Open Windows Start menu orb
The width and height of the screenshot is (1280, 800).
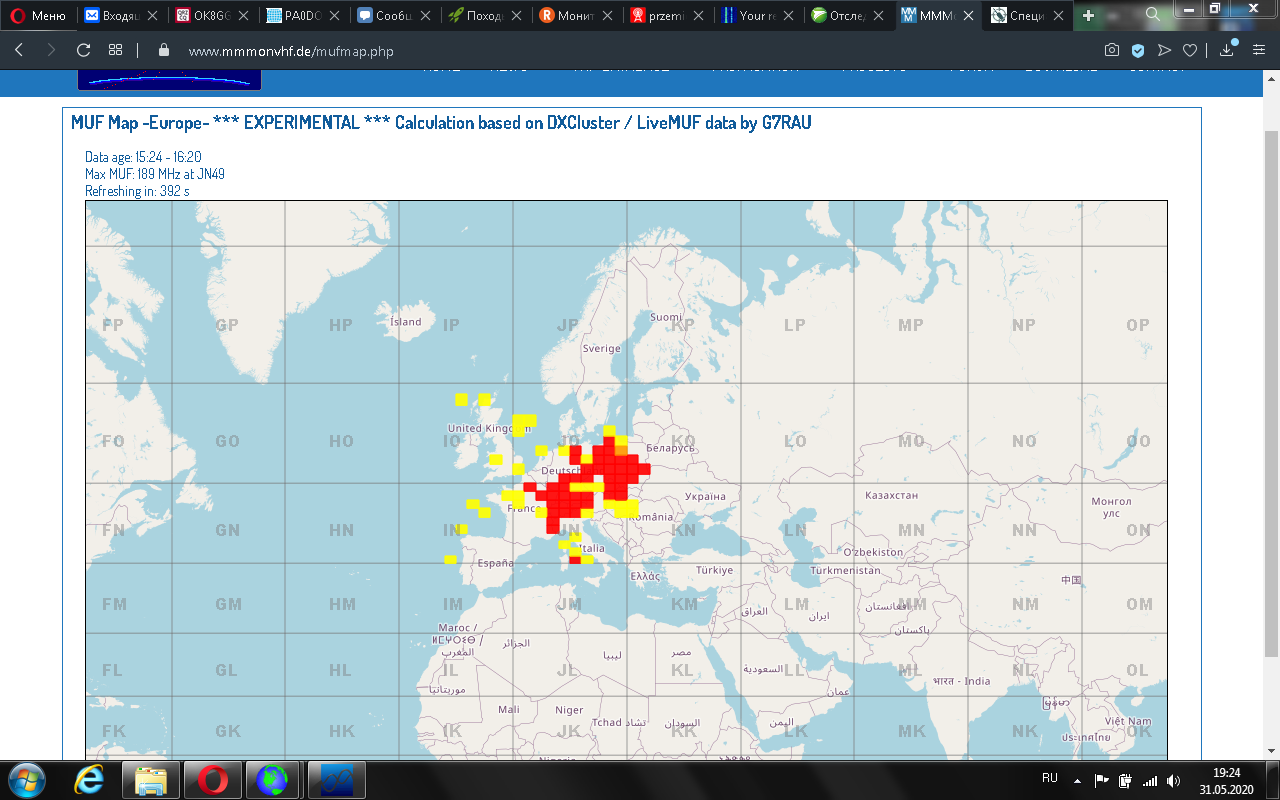[x=26, y=779]
